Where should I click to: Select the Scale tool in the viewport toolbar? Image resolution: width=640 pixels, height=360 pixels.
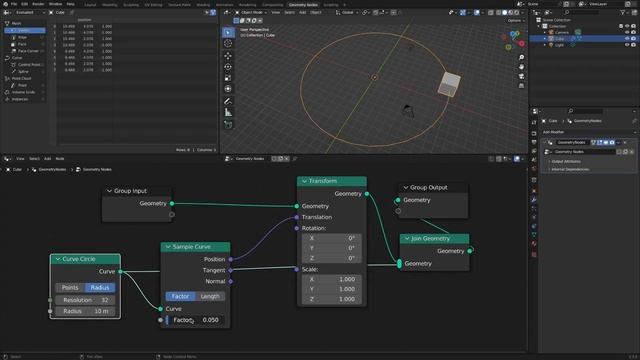pyautogui.click(x=228, y=78)
